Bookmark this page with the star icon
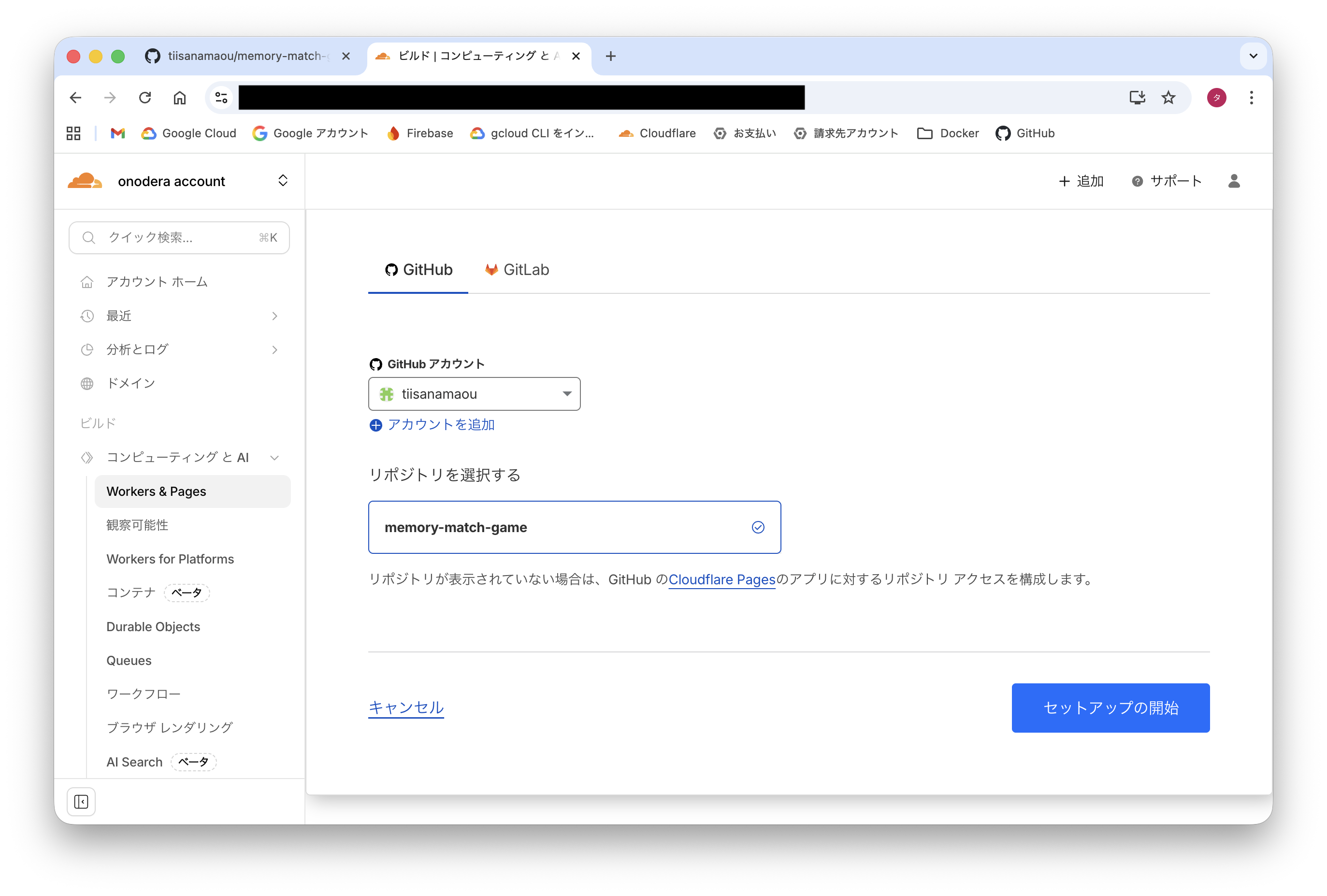Viewport: 1327px width, 896px height. pos(1168,98)
